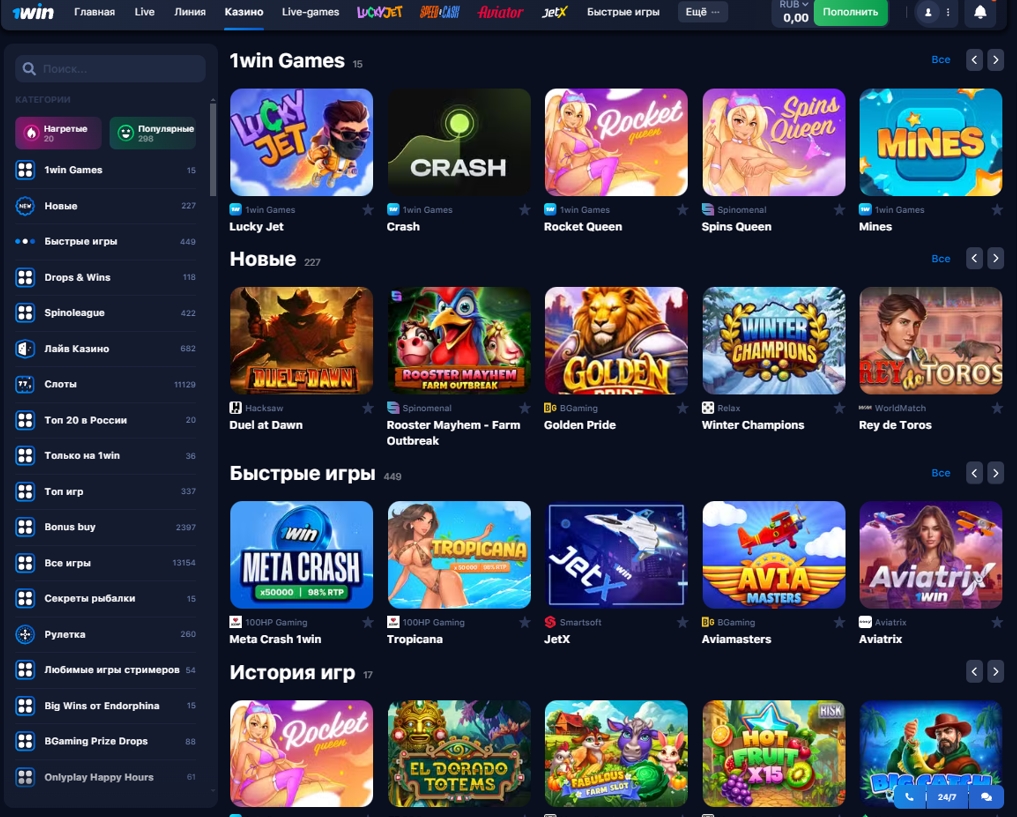Viewport: 1017px width, 817px height.
Task: Click the Лайв Казино category icon
Action: tap(25, 349)
